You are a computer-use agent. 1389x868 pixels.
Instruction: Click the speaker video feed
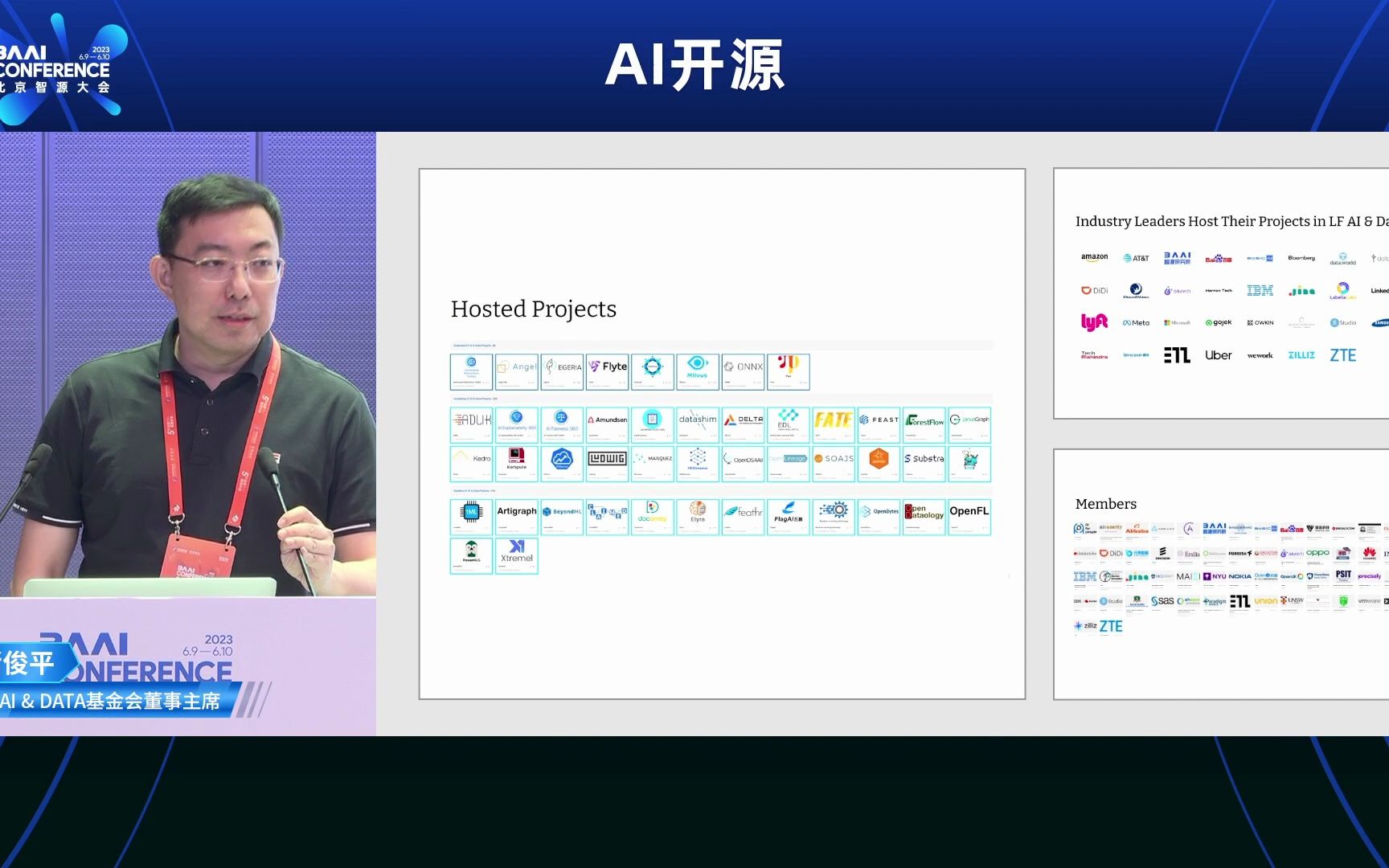188,363
